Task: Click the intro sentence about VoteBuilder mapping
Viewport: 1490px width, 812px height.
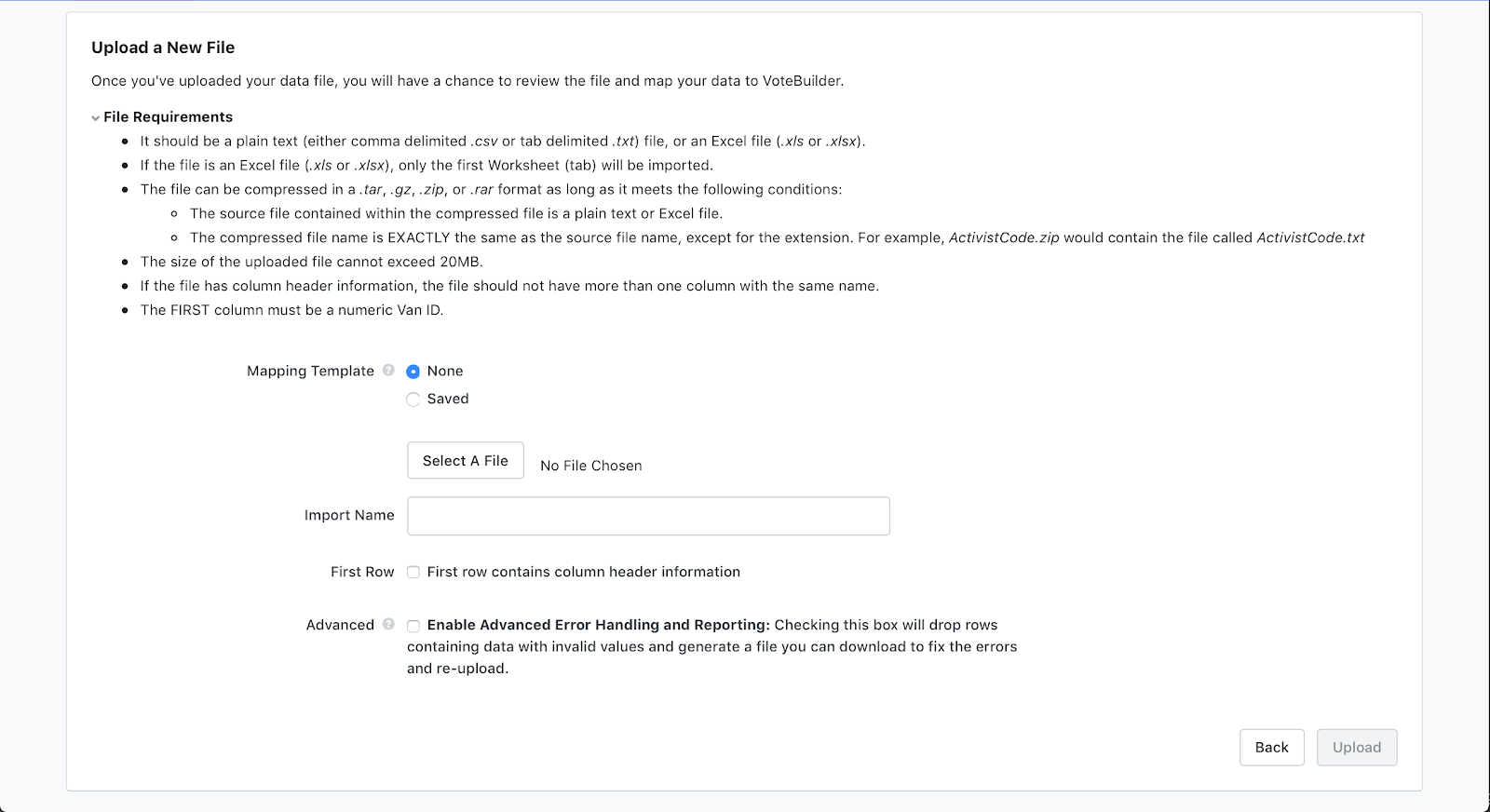Action: pos(467,81)
